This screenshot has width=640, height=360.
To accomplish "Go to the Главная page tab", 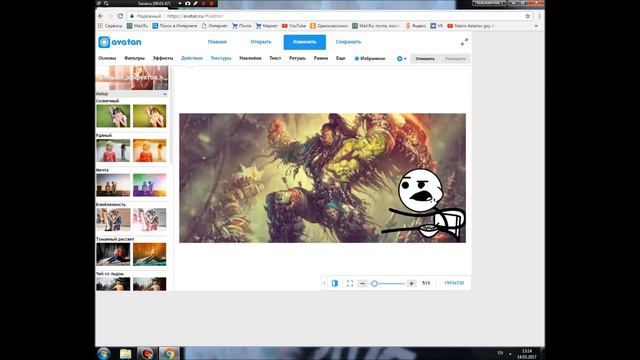I will [x=217, y=42].
